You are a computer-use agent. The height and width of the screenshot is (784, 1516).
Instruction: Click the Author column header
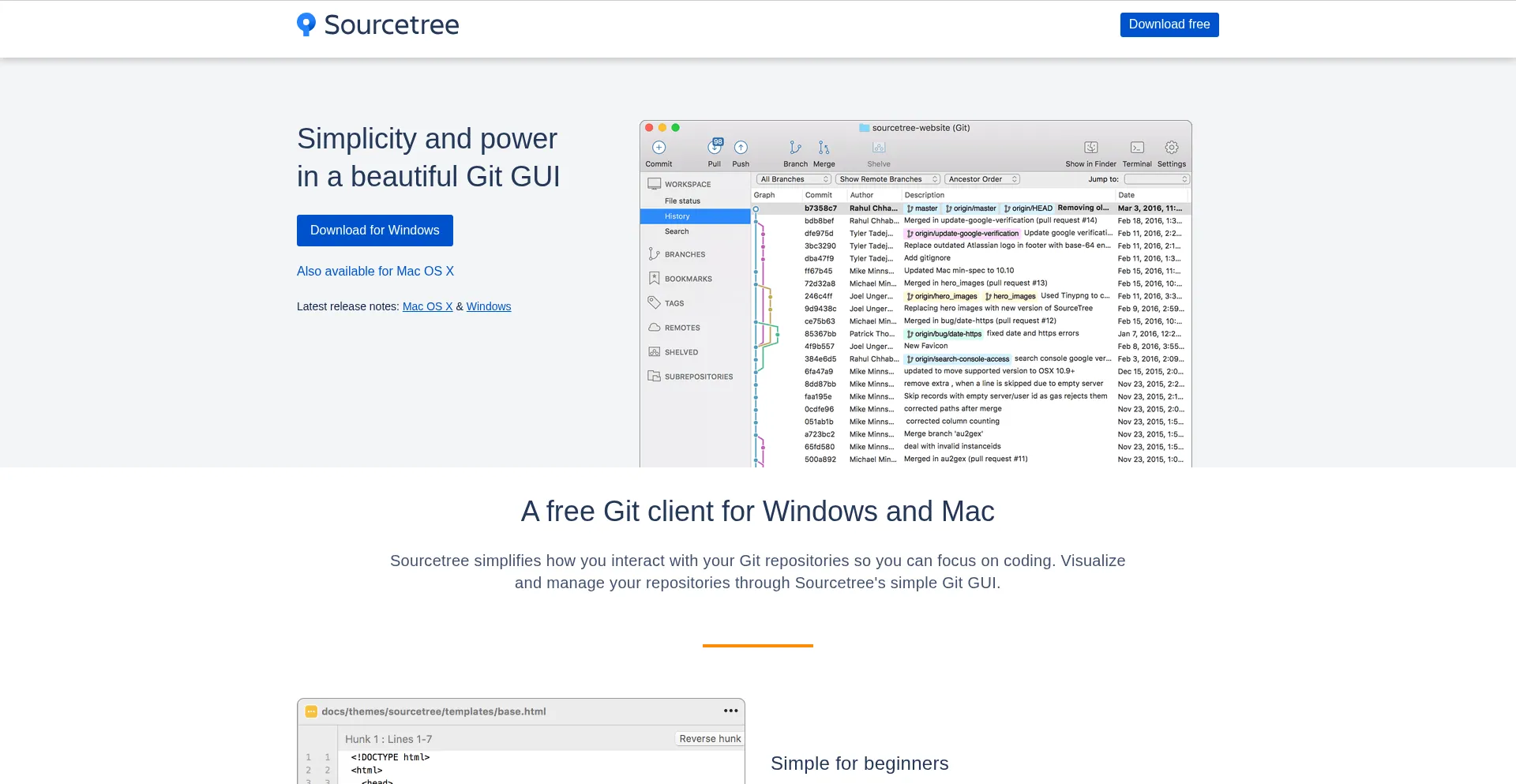[x=861, y=195]
